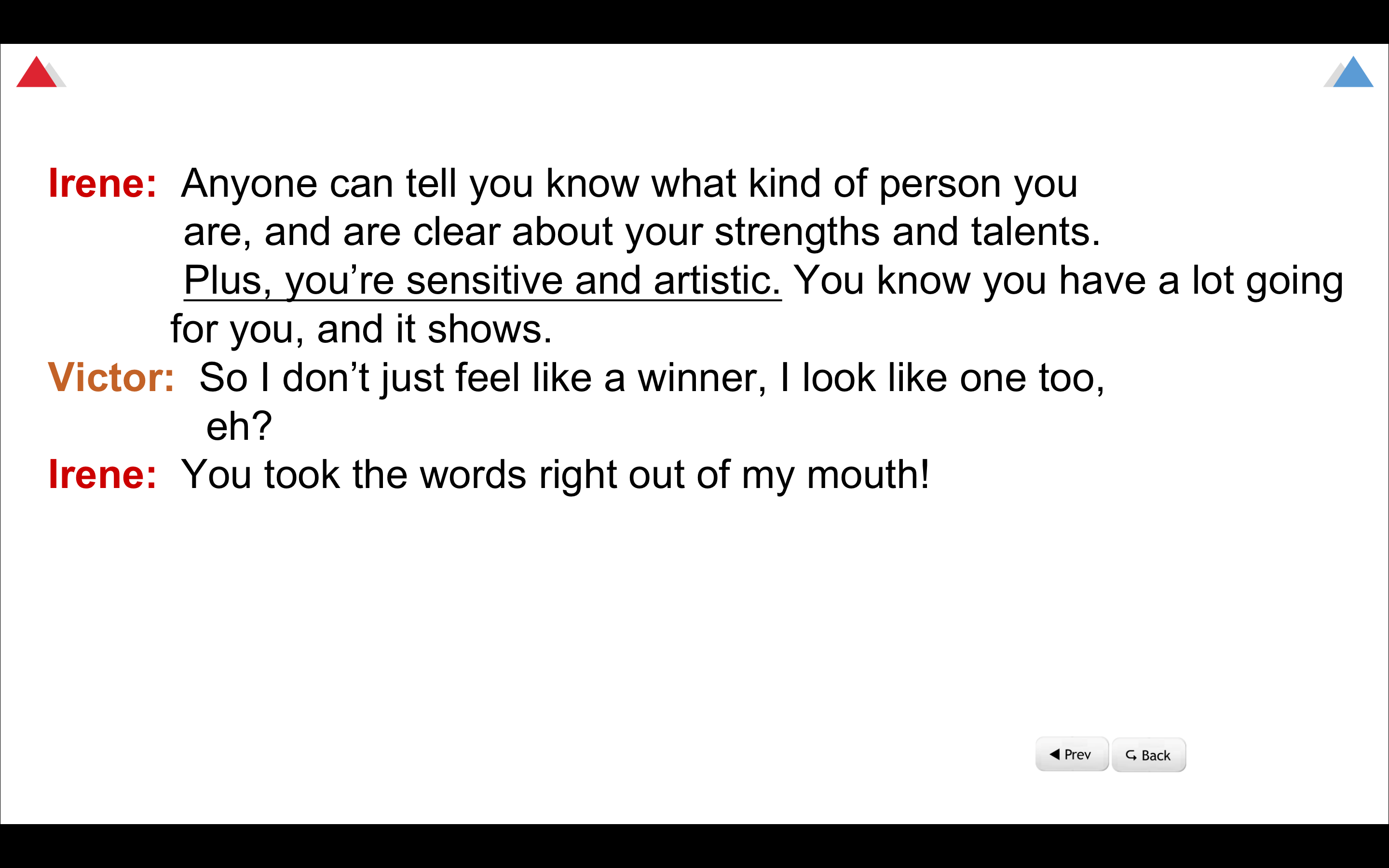The width and height of the screenshot is (1389, 868).
Task: Click the word "strengths"
Action: (x=797, y=232)
